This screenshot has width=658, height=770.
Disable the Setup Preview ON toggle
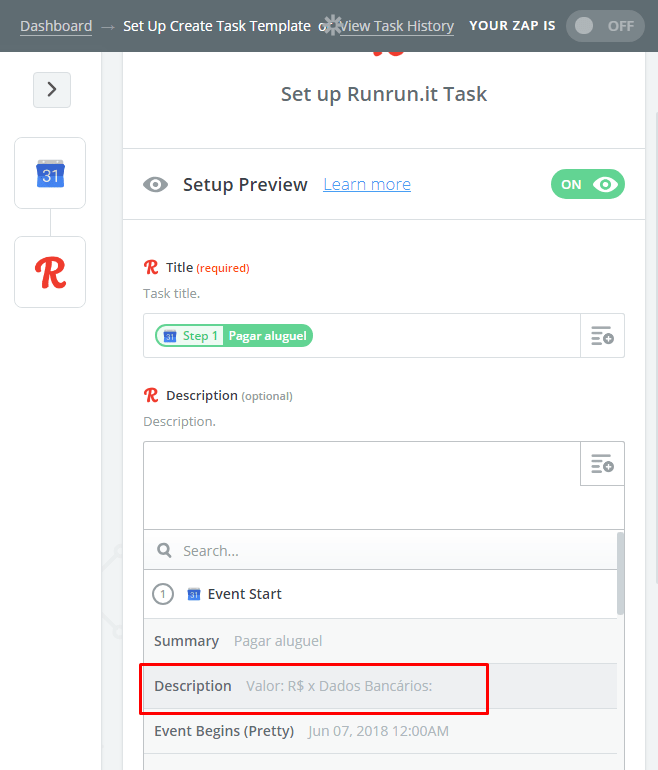(587, 184)
